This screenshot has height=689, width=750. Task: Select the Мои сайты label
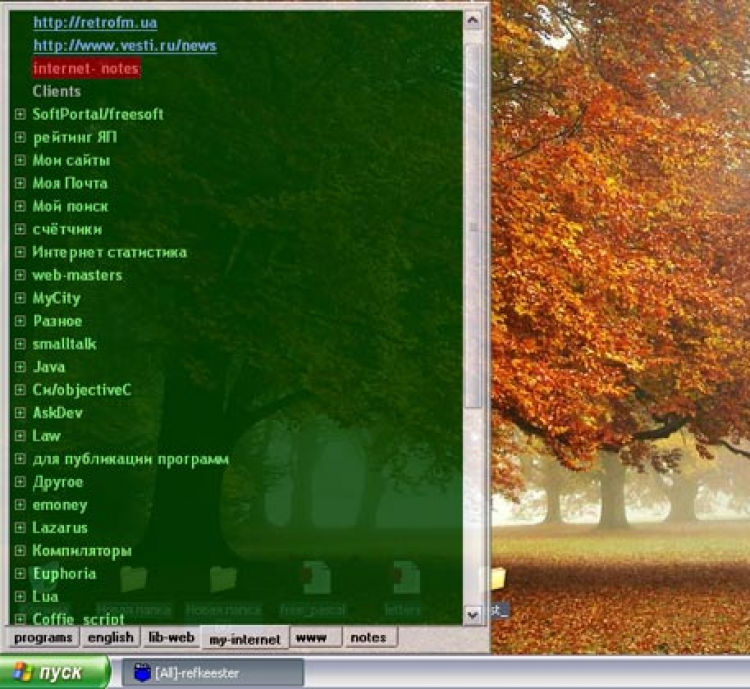[71, 160]
